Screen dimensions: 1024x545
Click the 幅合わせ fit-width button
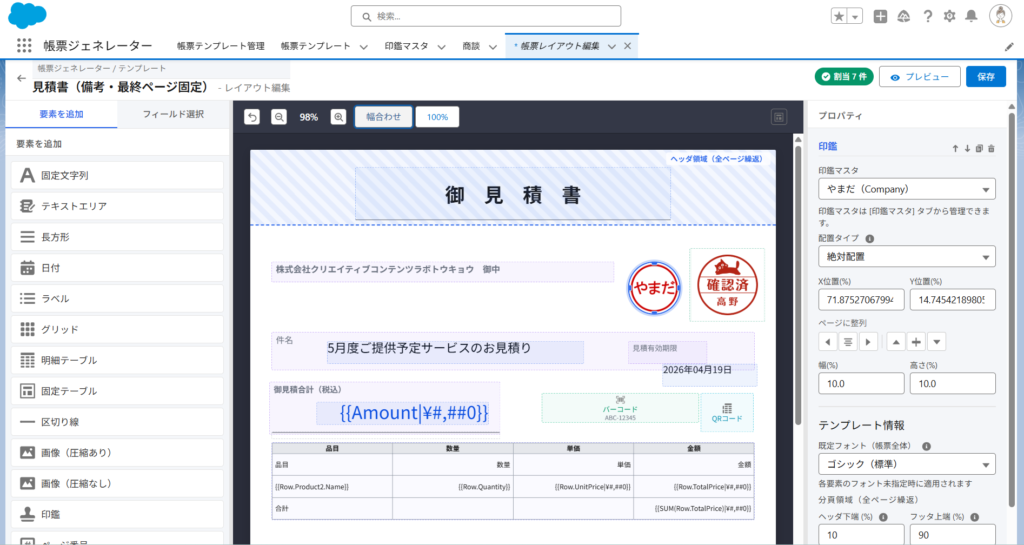pyautogui.click(x=383, y=117)
